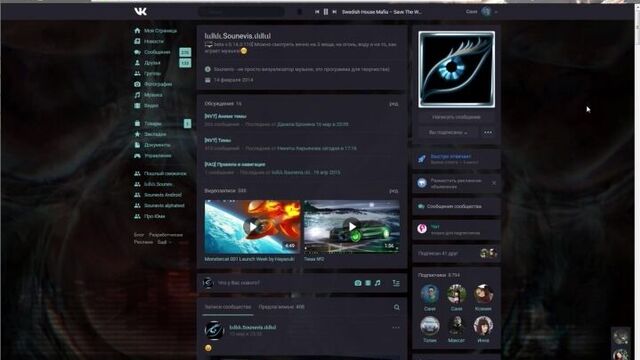
Task: Pause the Swedish House Mafia track
Action: [x=326, y=12]
